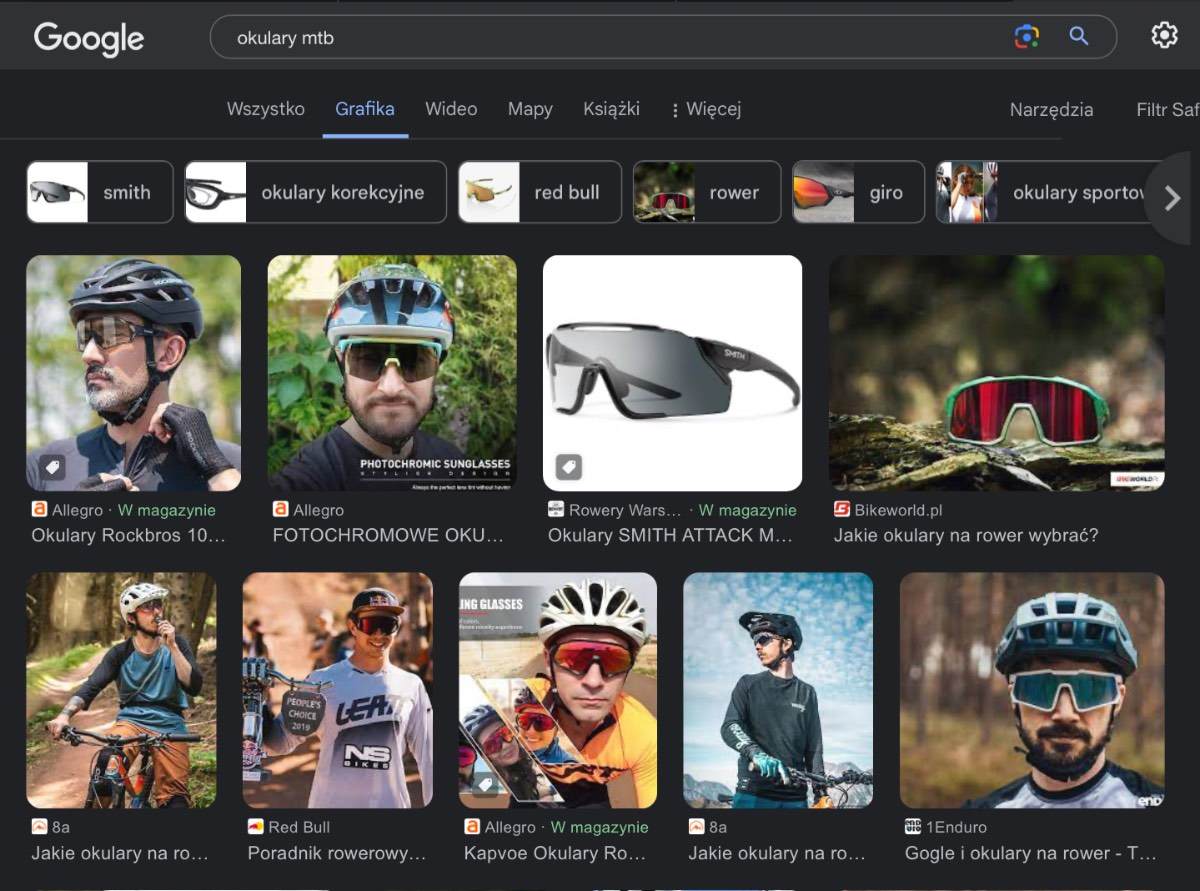The width and height of the screenshot is (1200, 891).
Task: Open the 1Enduro bearded rider image
Action: coord(1032,690)
